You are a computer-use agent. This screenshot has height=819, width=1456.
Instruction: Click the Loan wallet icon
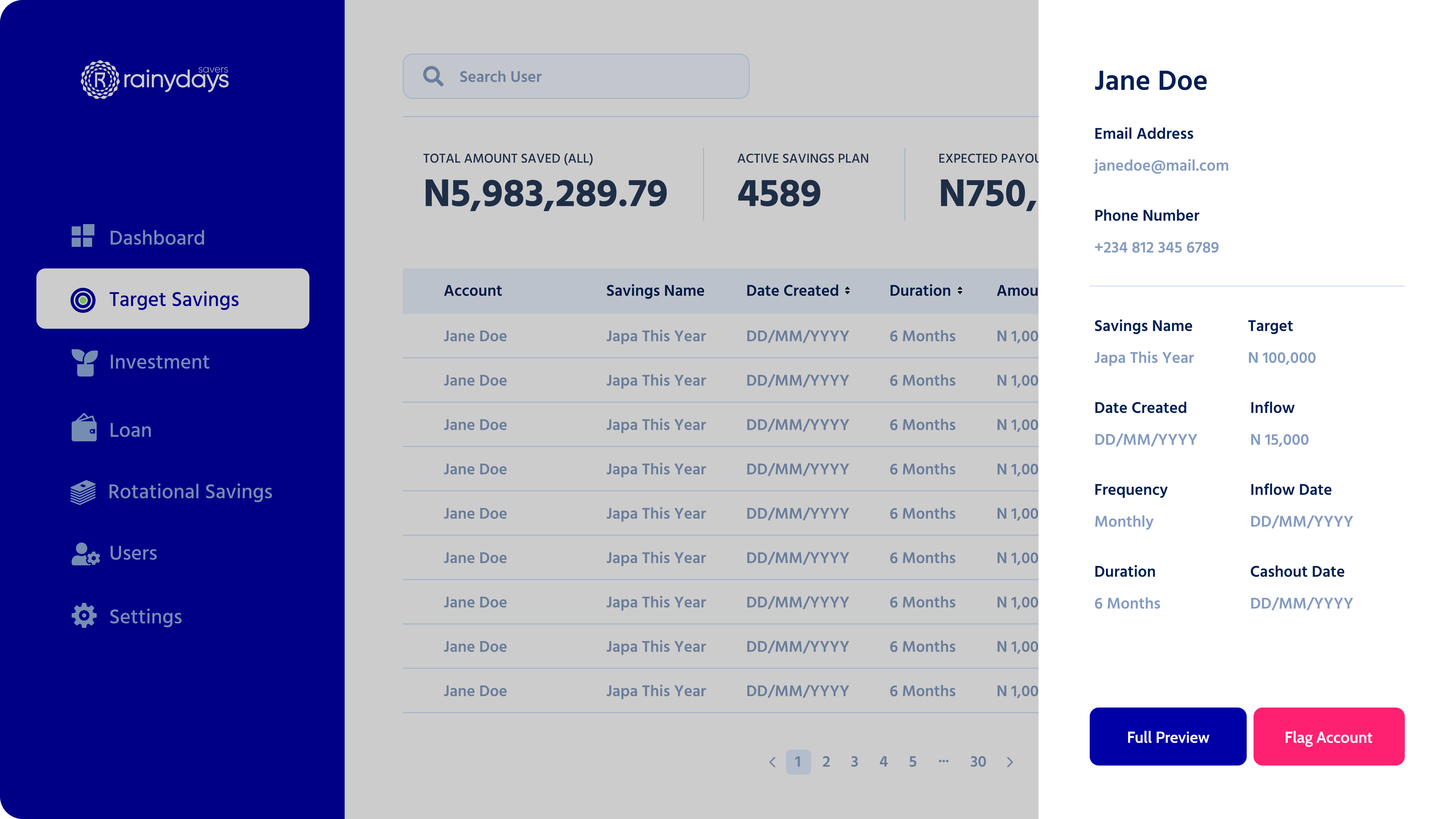point(84,429)
